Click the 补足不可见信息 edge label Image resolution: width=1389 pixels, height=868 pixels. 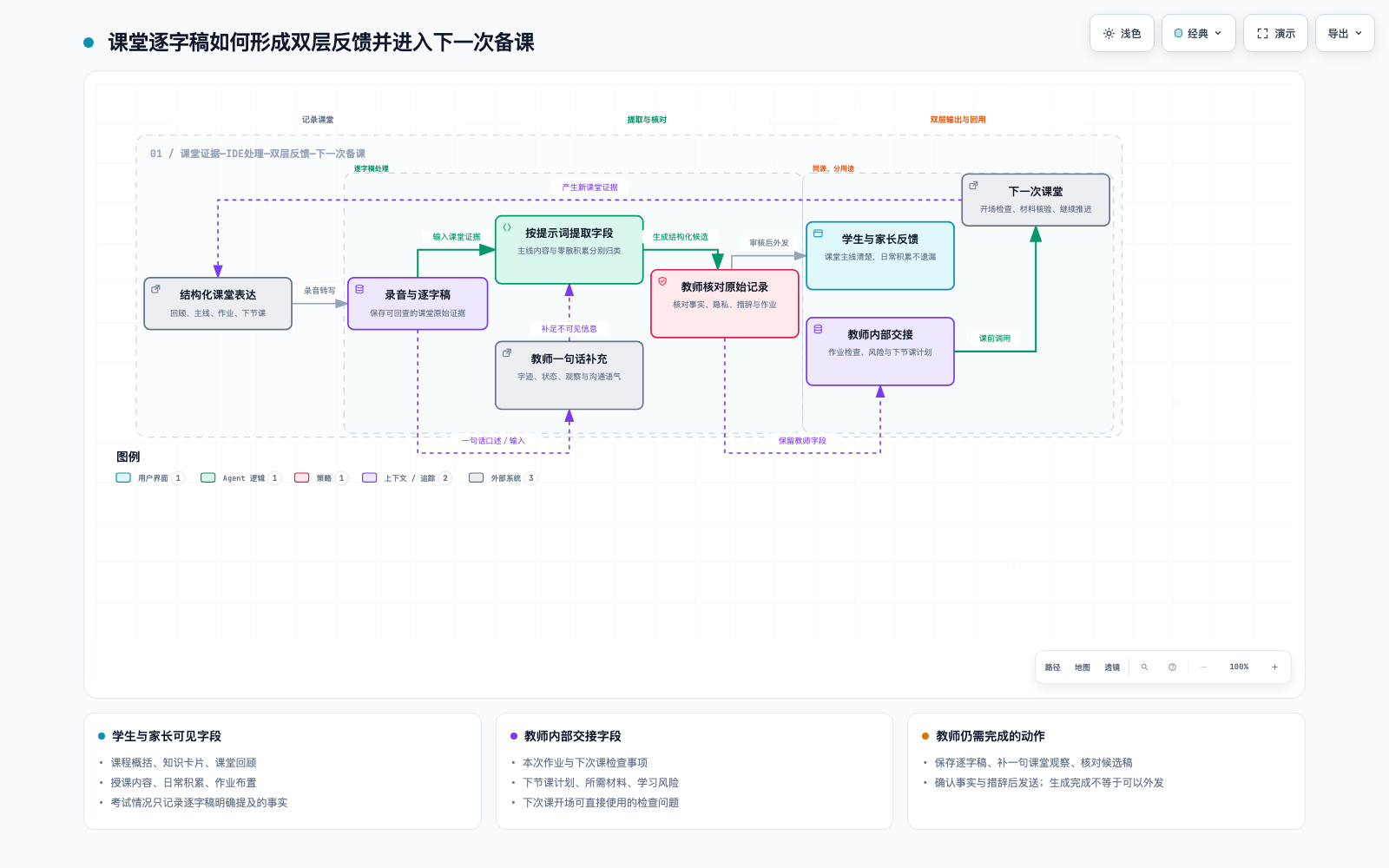click(x=569, y=329)
